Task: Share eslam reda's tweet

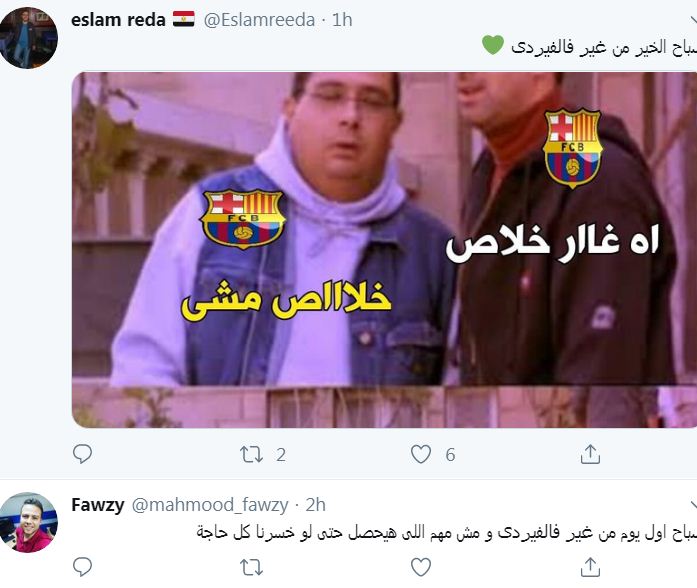Action: pos(590,454)
